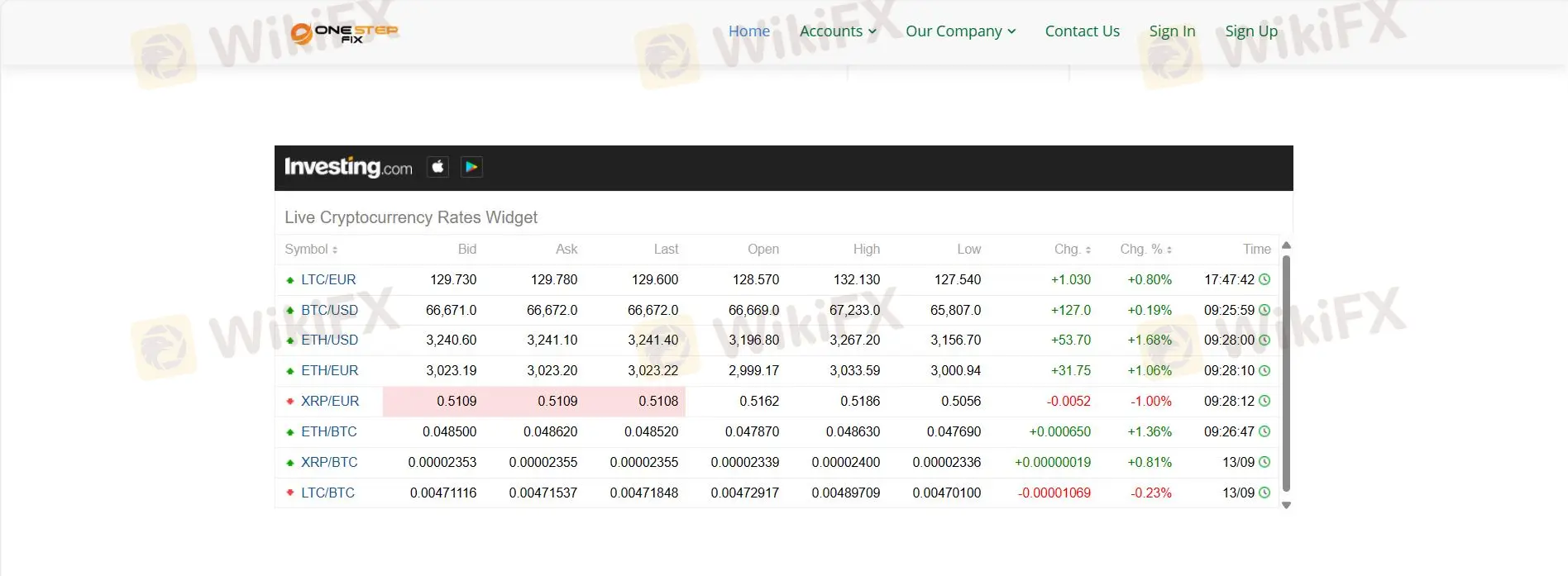Click the widget scrollbar down arrow
Image resolution: width=1568 pixels, height=576 pixels.
tap(1286, 505)
